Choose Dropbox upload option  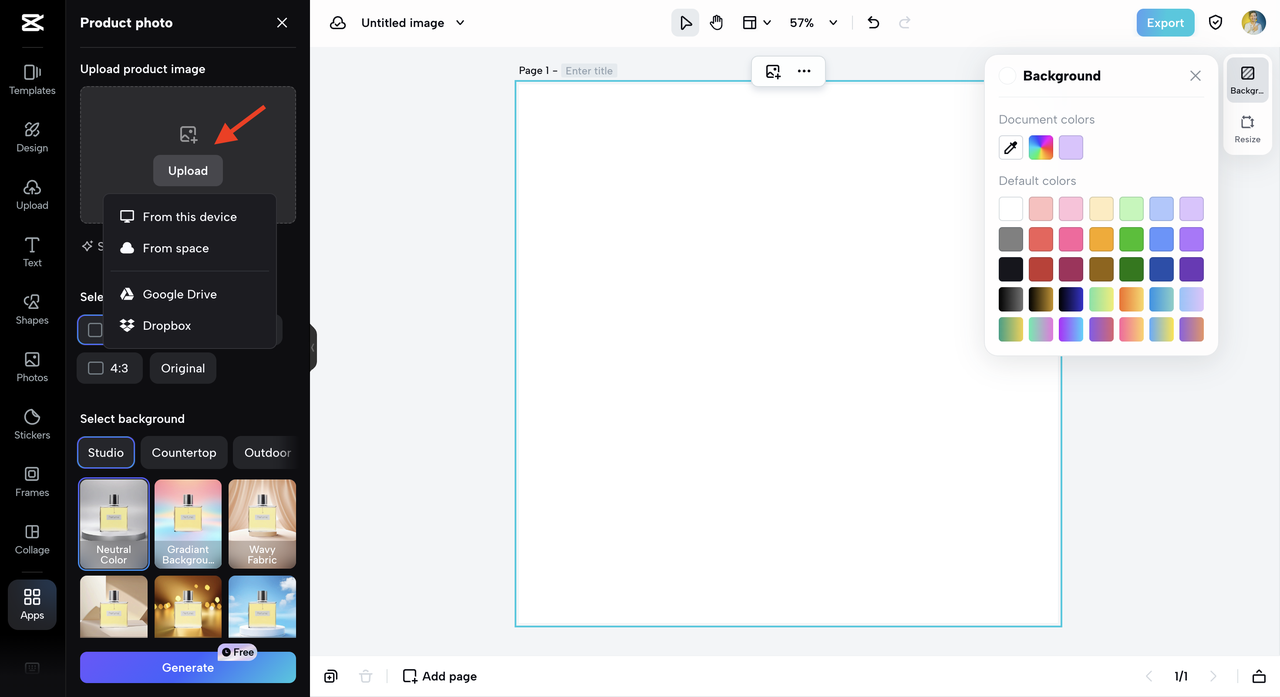tap(190, 325)
